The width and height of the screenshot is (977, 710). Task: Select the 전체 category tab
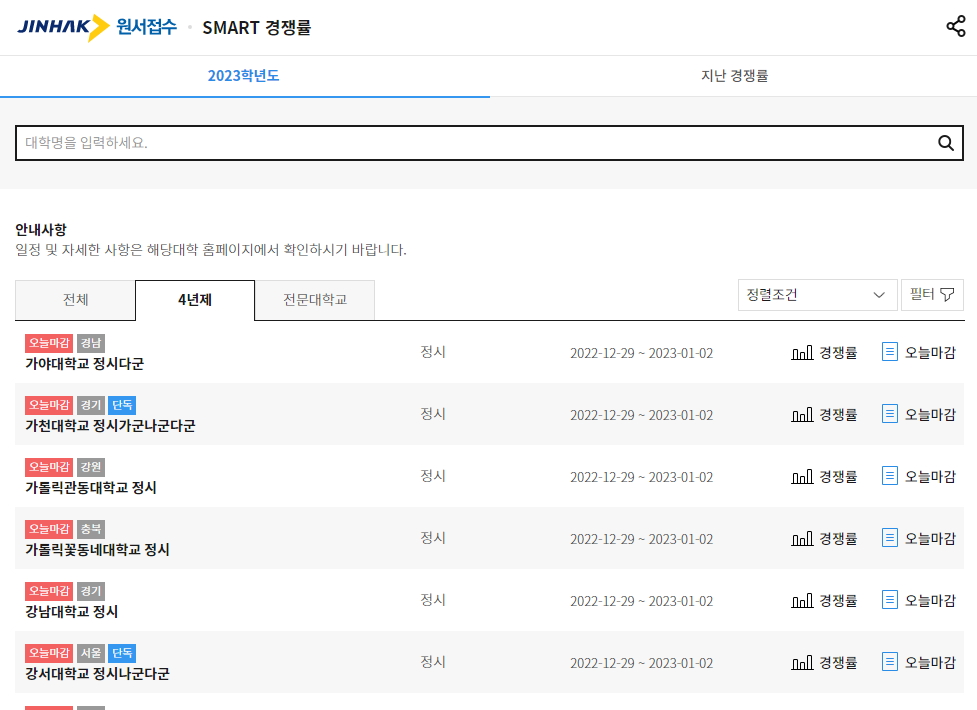click(x=75, y=300)
